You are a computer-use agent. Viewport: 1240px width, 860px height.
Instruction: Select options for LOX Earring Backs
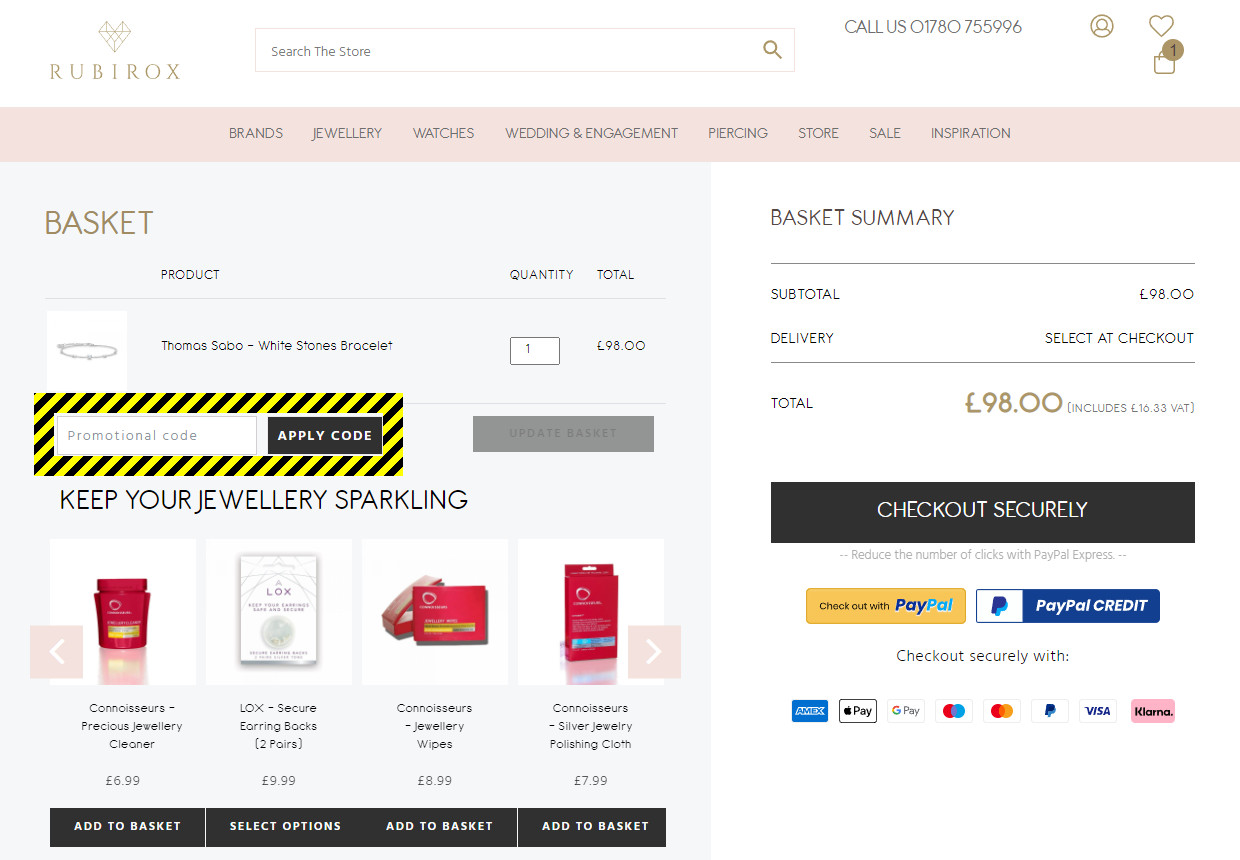point(285,826)
